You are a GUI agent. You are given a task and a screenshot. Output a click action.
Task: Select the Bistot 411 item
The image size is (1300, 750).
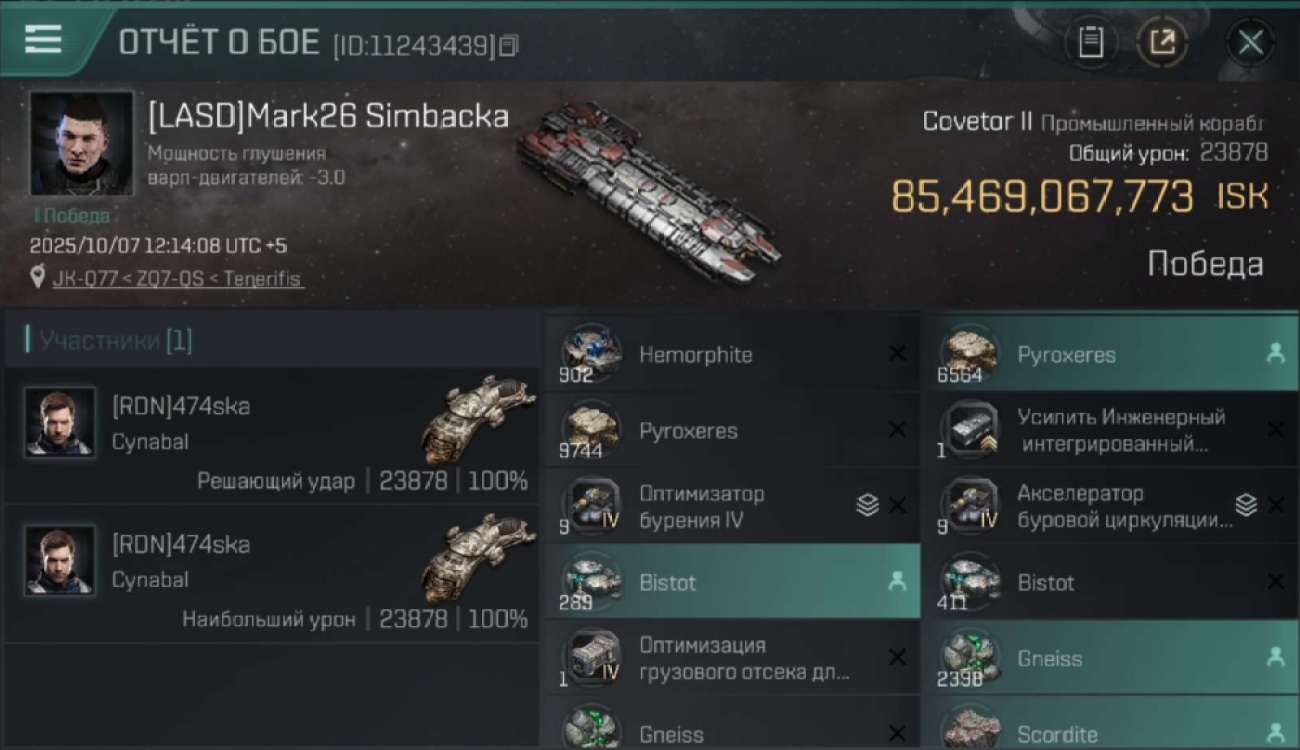click(x=1111, y=582)
